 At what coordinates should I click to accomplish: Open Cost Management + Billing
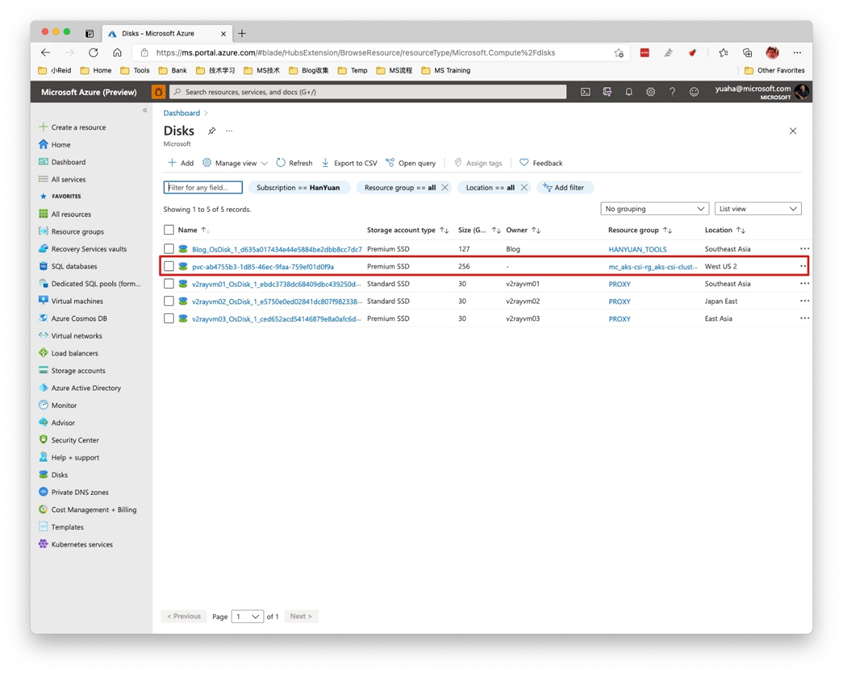click(94, 510)
